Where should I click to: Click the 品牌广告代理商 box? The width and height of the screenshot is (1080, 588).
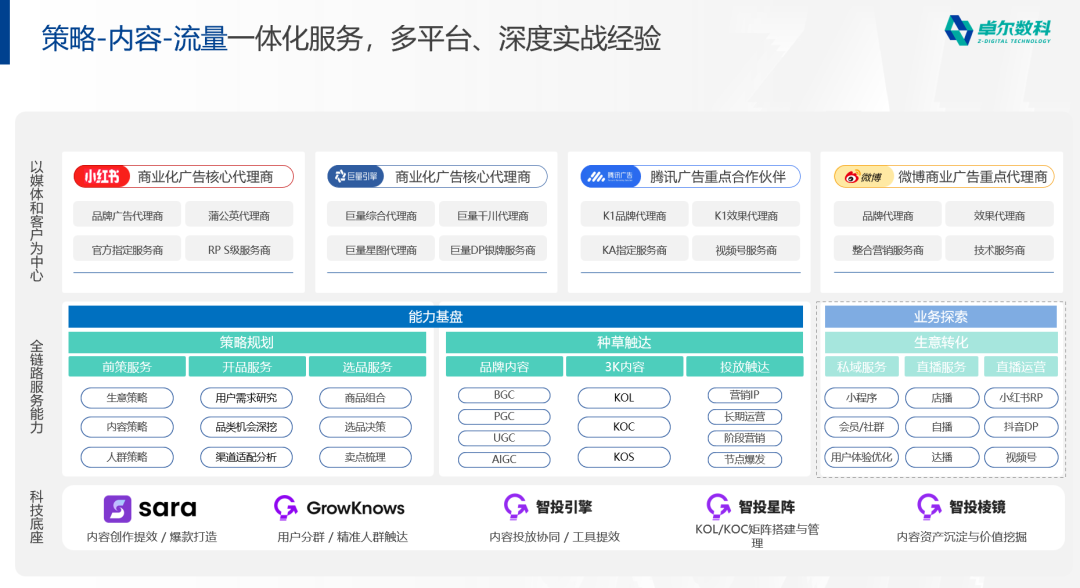point(127,216)
